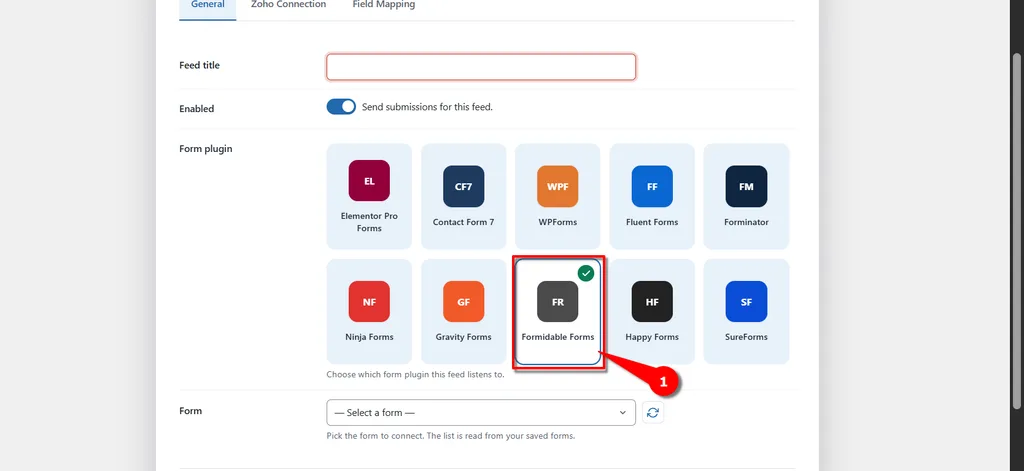
Task: Pick the Gravity Forms GF icon
Action: [x=464, y=302]
